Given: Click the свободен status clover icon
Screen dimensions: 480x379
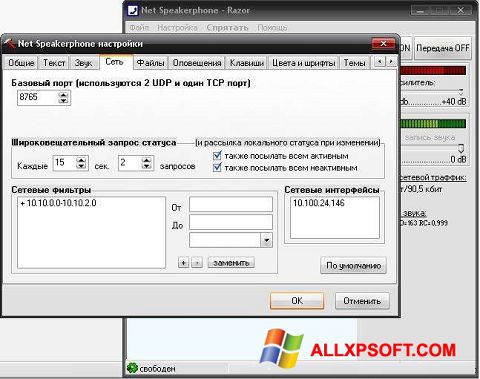Looking at the screenshot, I should (132, 368).
